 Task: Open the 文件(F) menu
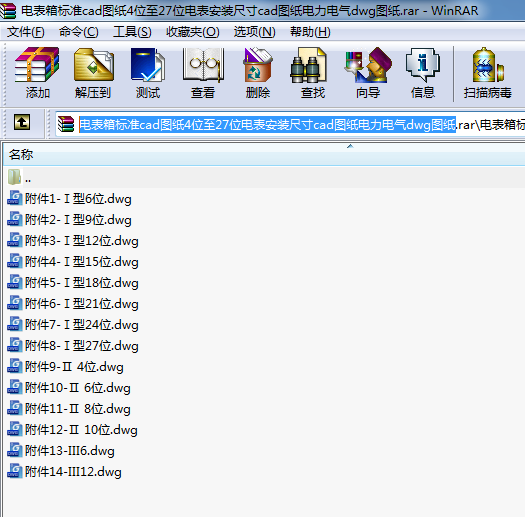25,32
